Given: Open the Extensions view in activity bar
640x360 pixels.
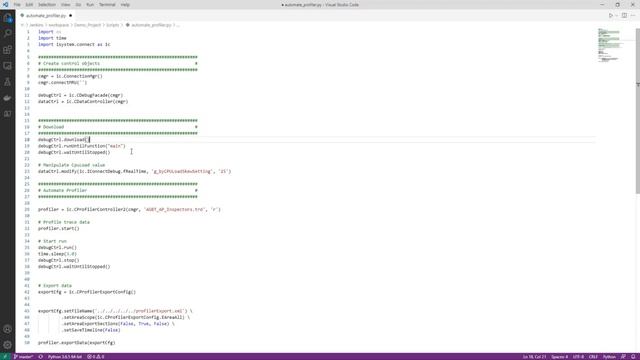Looking at the screenshot, I should (7, 50).
